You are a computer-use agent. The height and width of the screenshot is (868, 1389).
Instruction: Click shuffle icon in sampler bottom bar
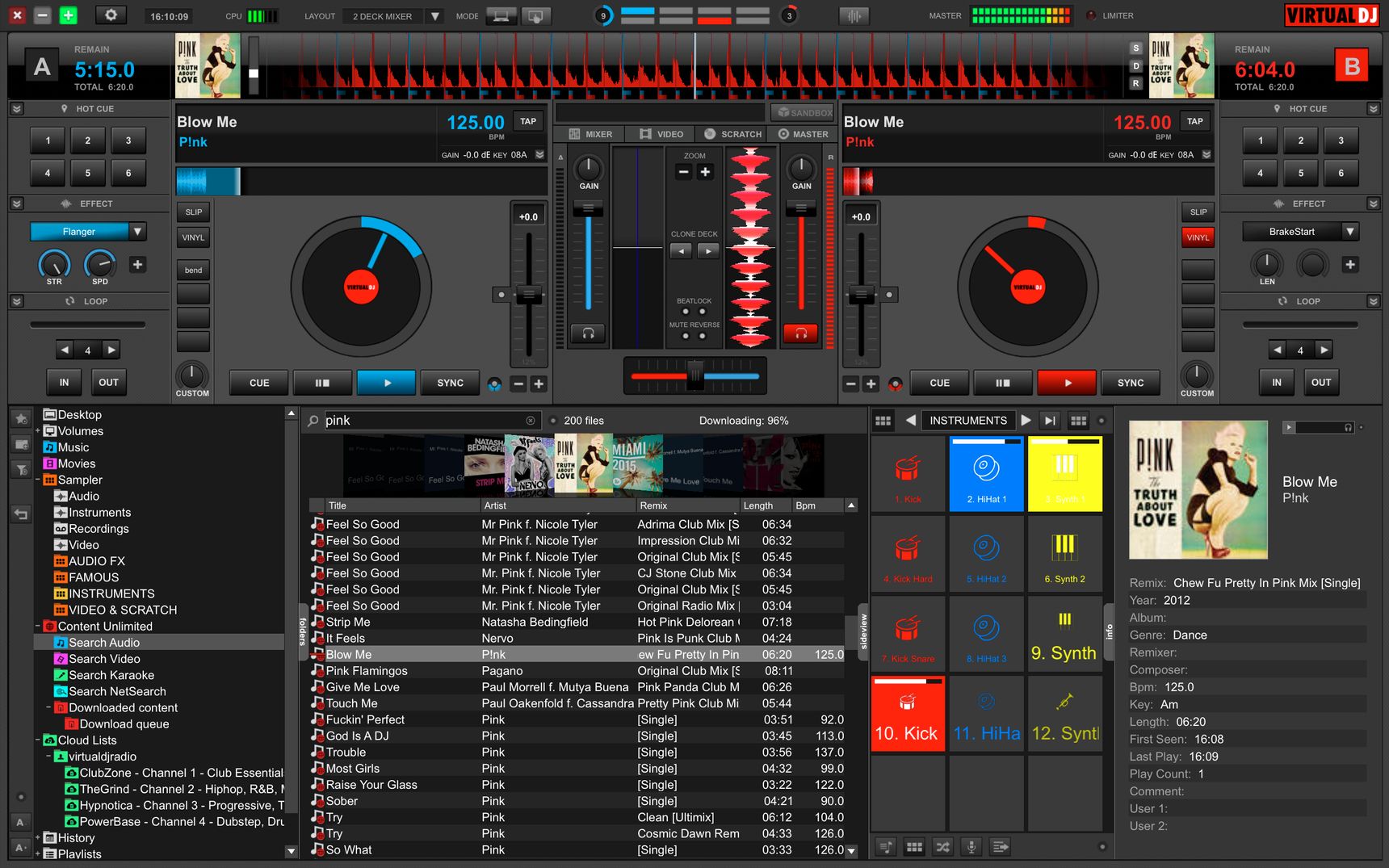(942, 846)
